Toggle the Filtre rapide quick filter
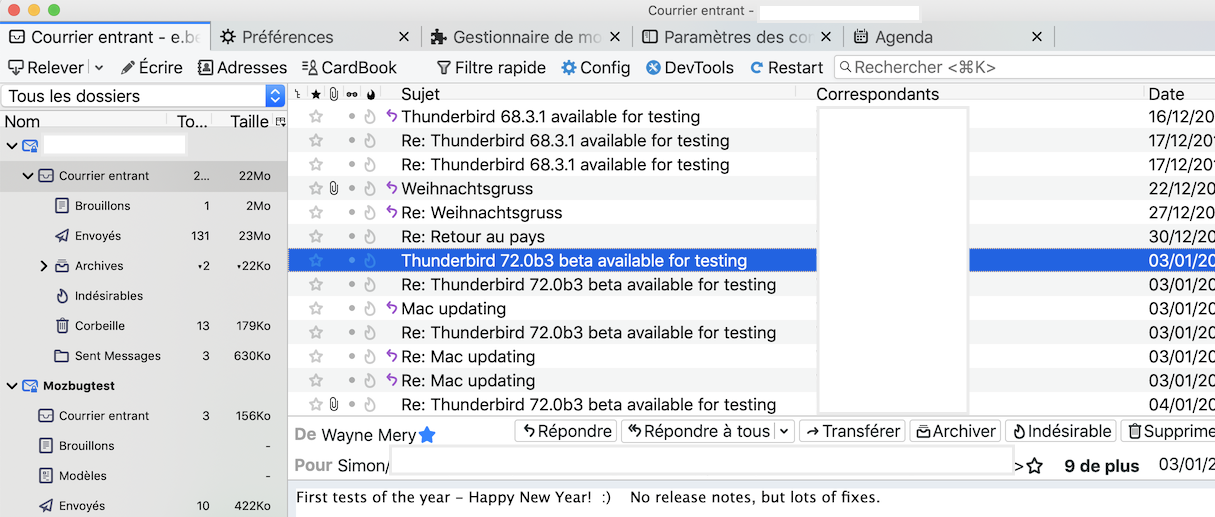This screenshot has height=517, width=1215. [491, 68]
